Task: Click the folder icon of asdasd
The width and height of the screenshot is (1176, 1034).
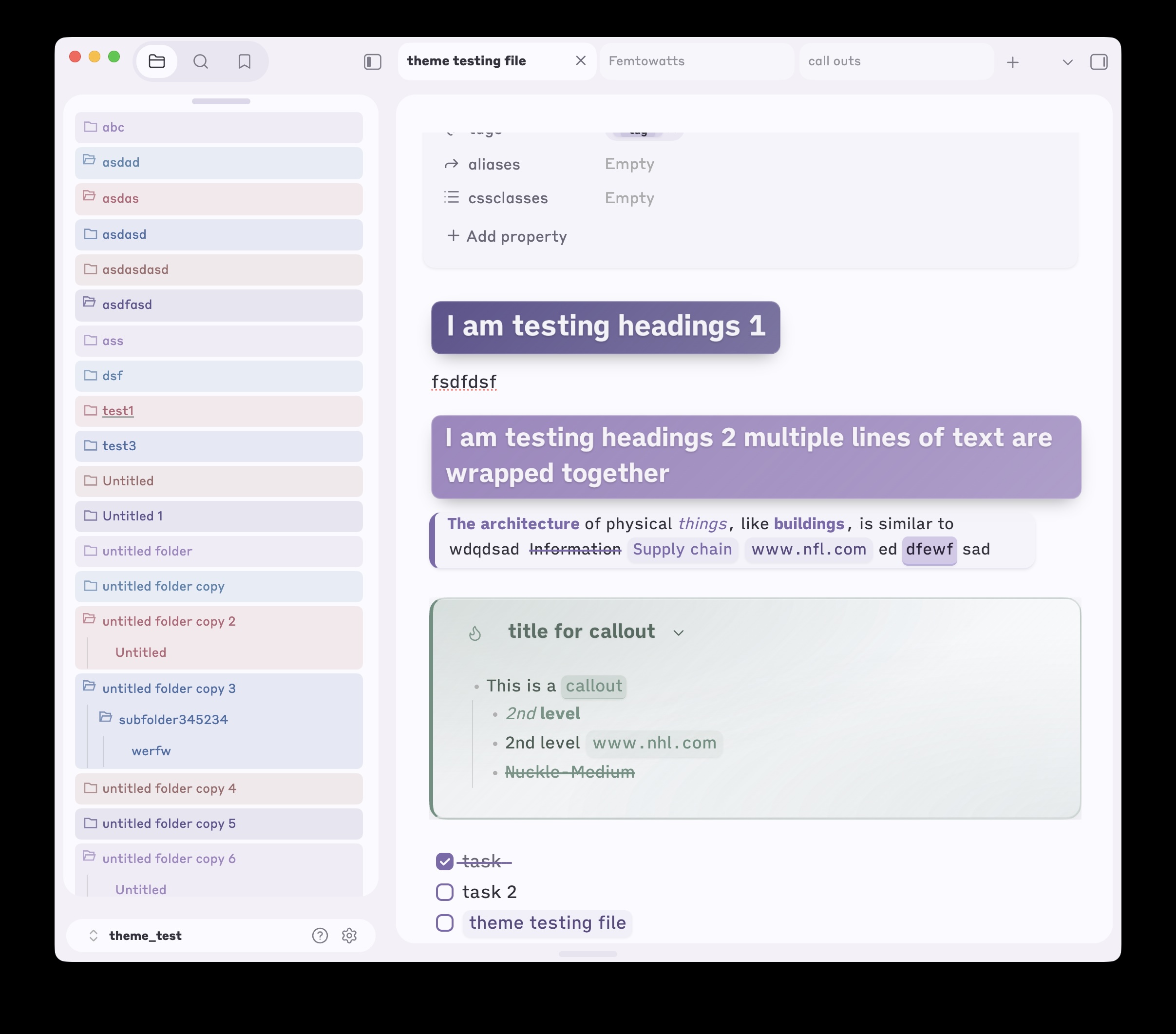Action: point(90,233)
